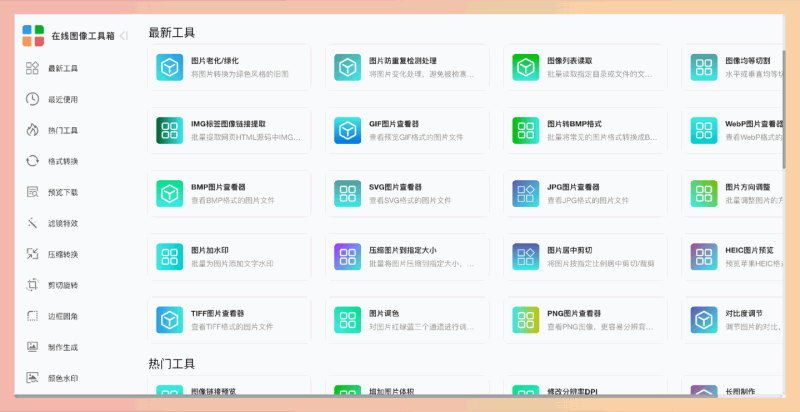Click the colorful app logo in the sidebar
Screen dimensions: 800x412
(x=33, y=36)
